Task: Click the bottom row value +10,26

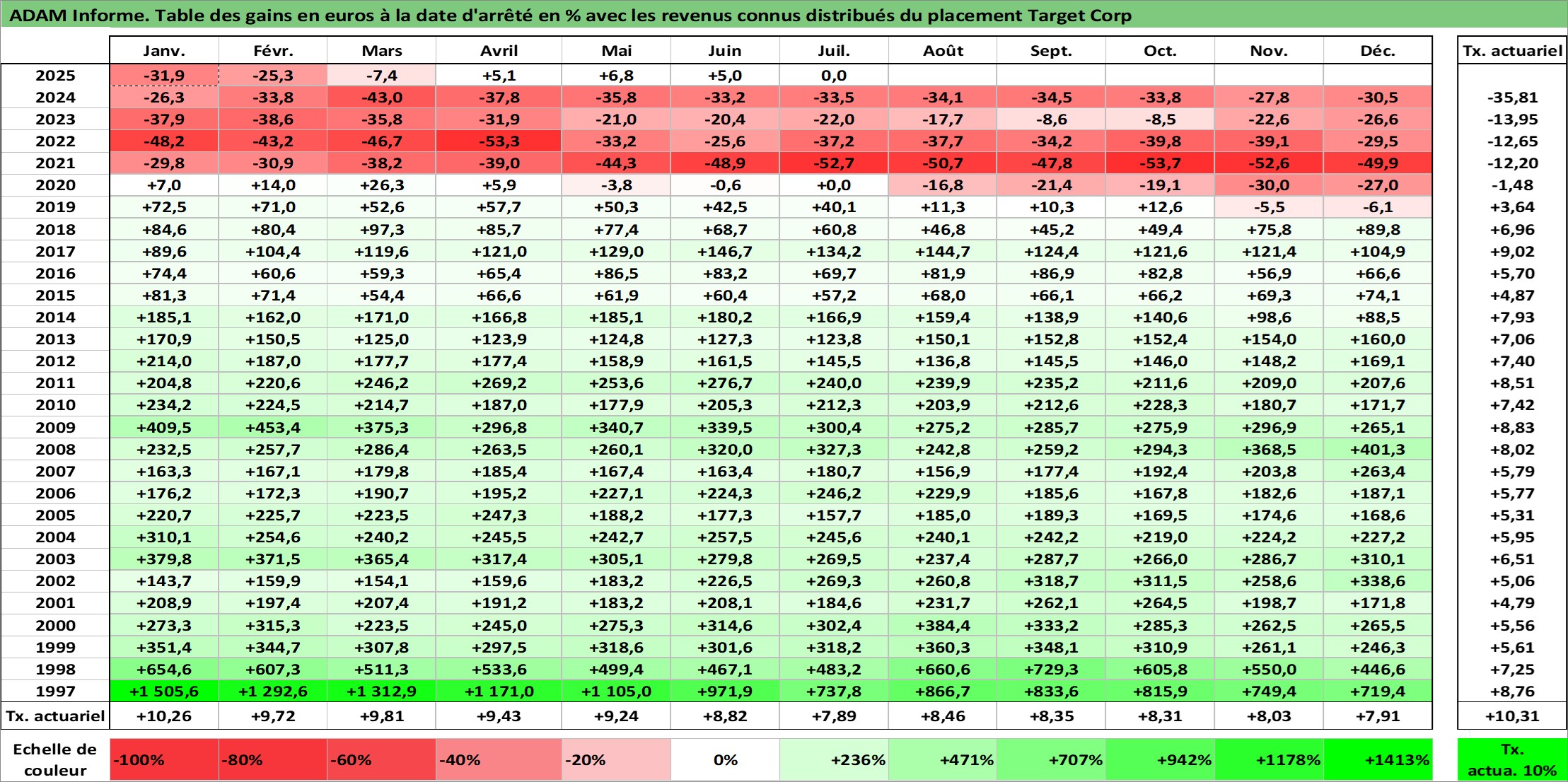Action: click(164, 716)
